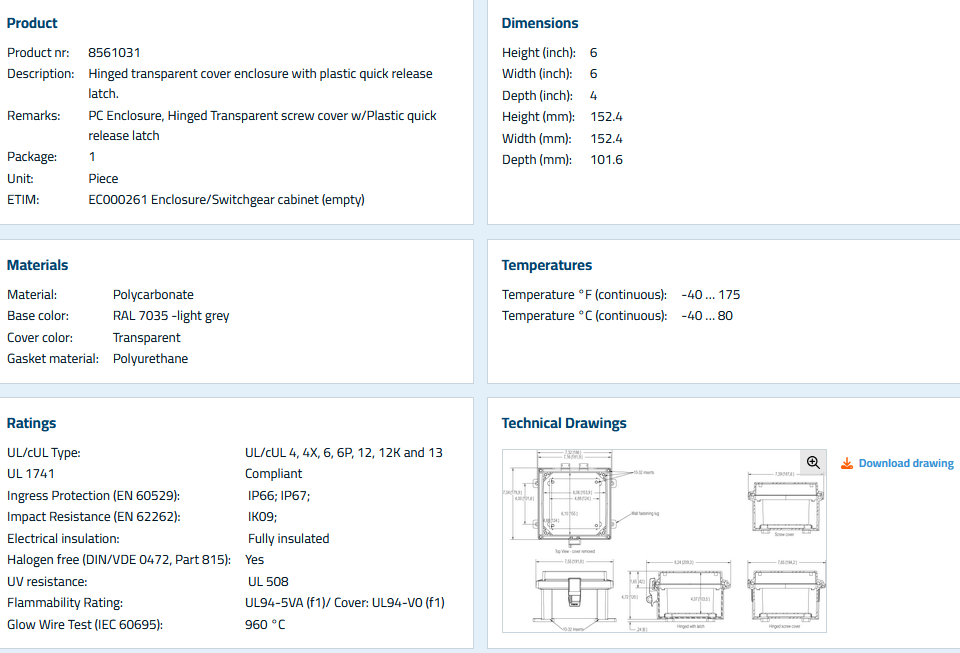
Task: Open the Download drawing link
Action: click(x=905, y=463)
